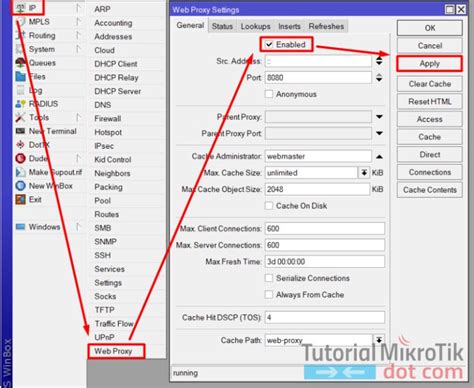Image resolution: width=474 pixels, height=388 pixels.
Task: Collapse the Cache Administrator field arrow
Action: coord(379,156)
